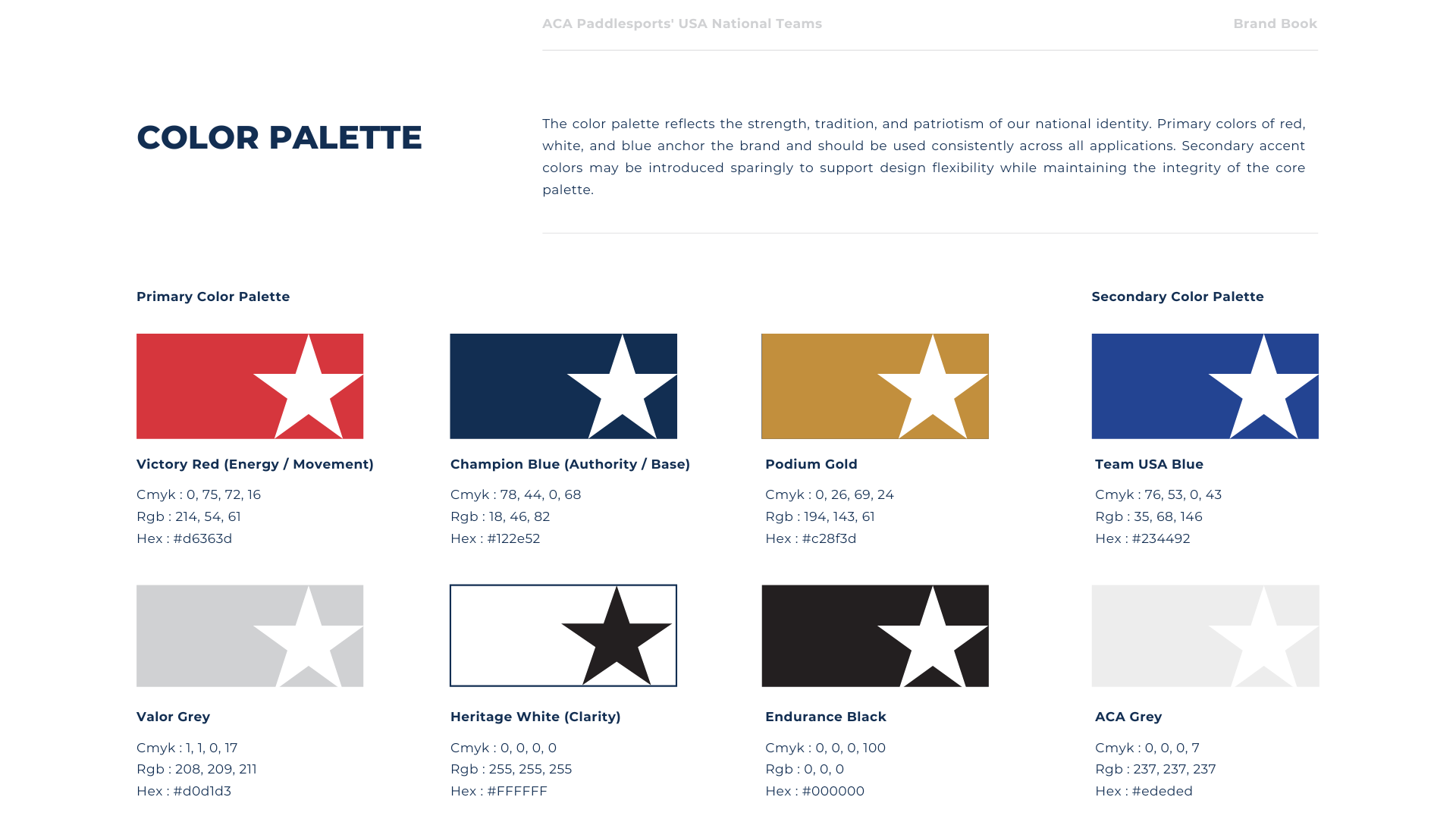Click the Secondary Color Palette heading
Viewport: 1456px width, 819px height.
click(1177, 297)
